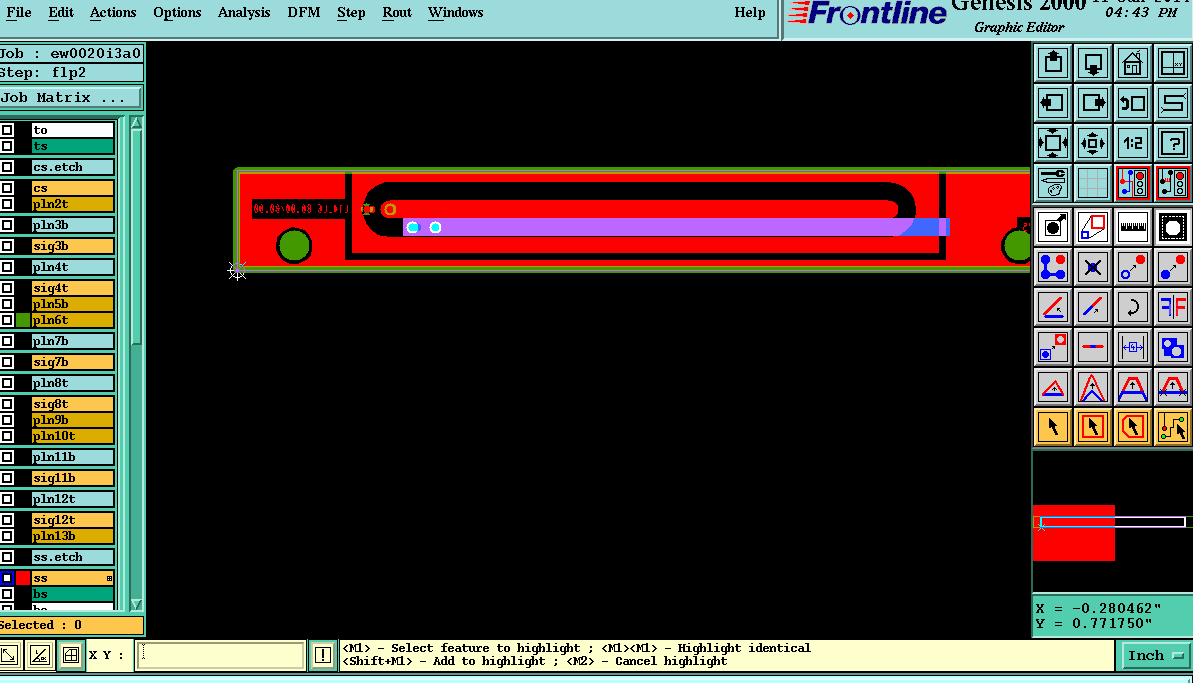Click the X Y coordinate input field

tap(221, 655)
